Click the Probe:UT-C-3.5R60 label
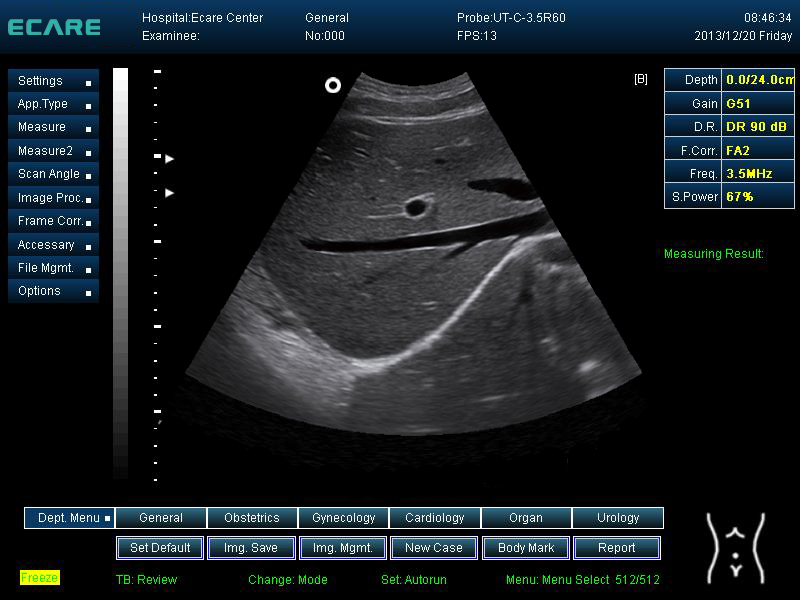 (x=511, y=18)
